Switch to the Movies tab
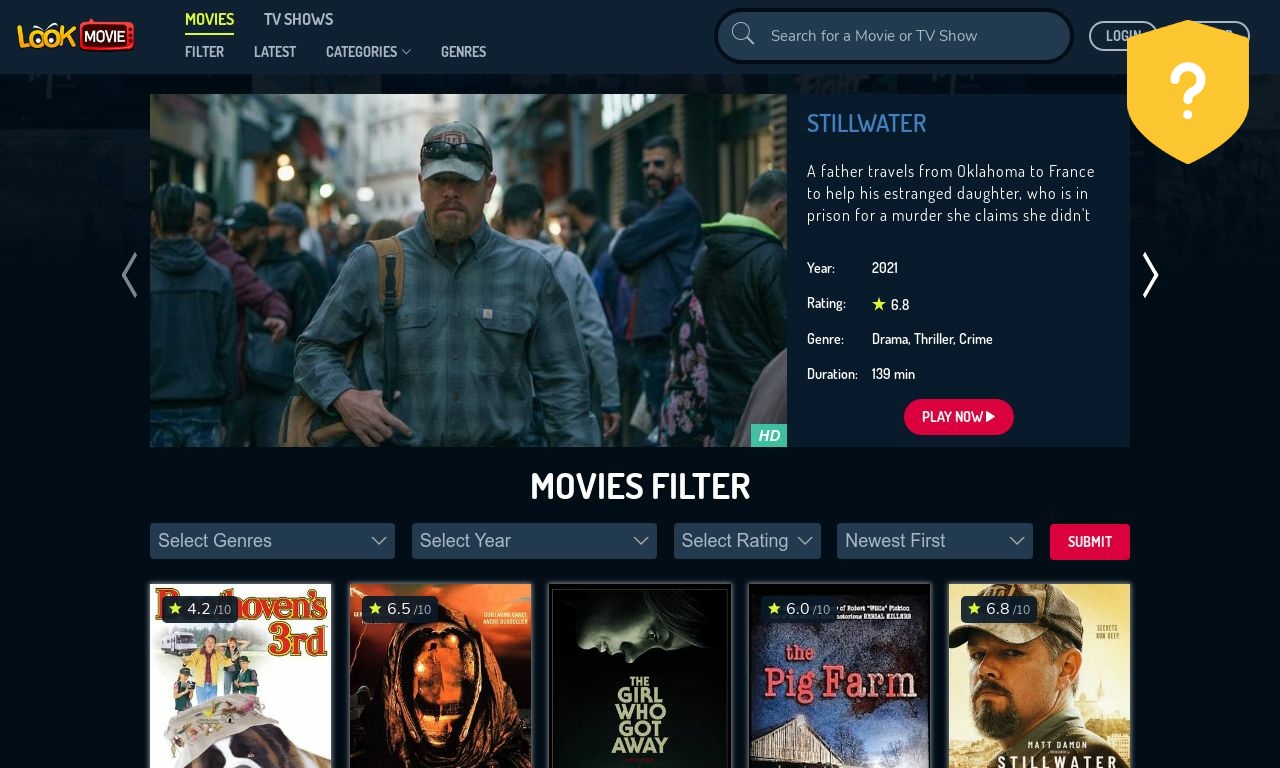This screenshot has height=768, width=1280. [209, 19]
